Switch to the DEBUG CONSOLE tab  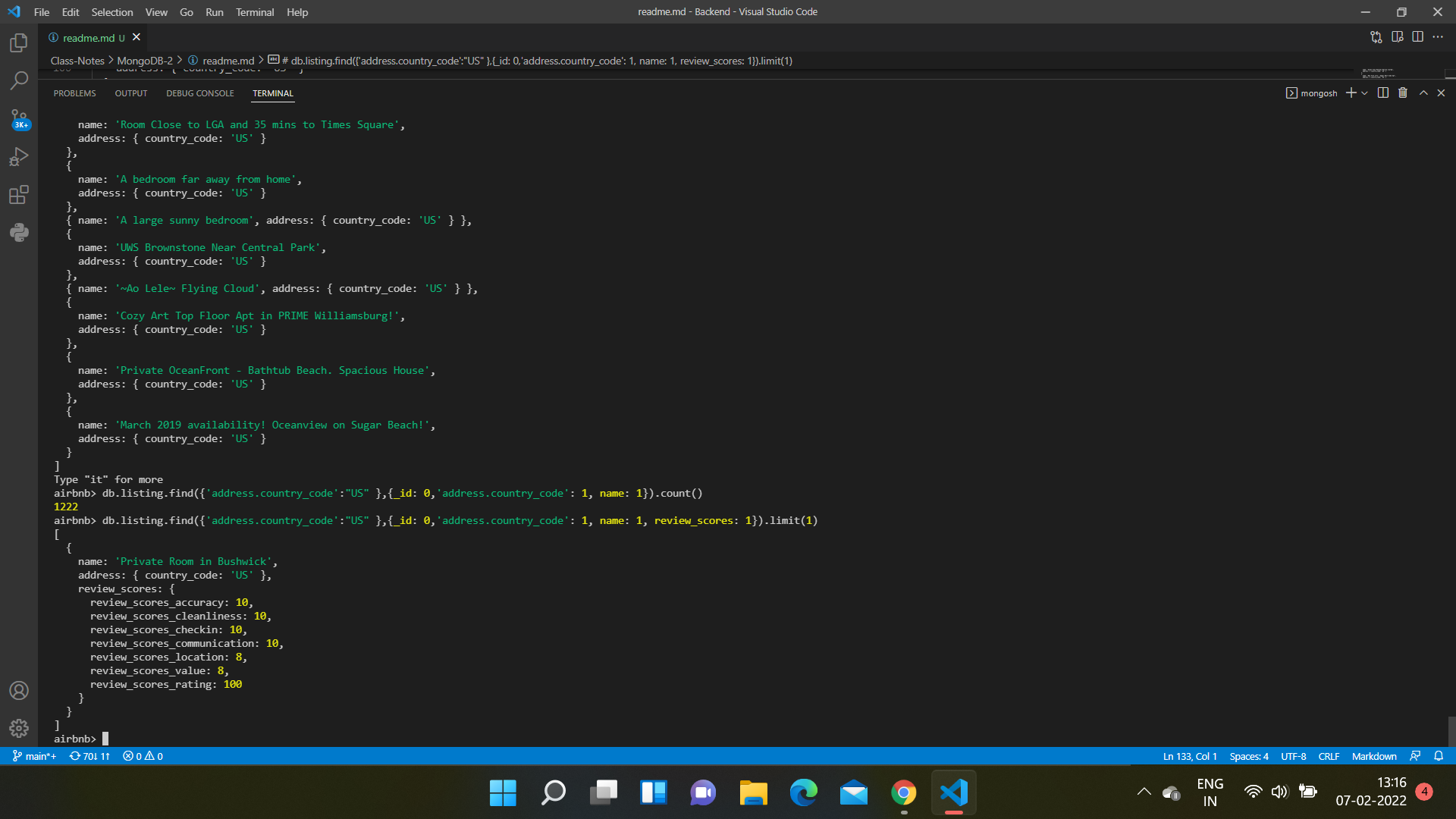[199, 93]
